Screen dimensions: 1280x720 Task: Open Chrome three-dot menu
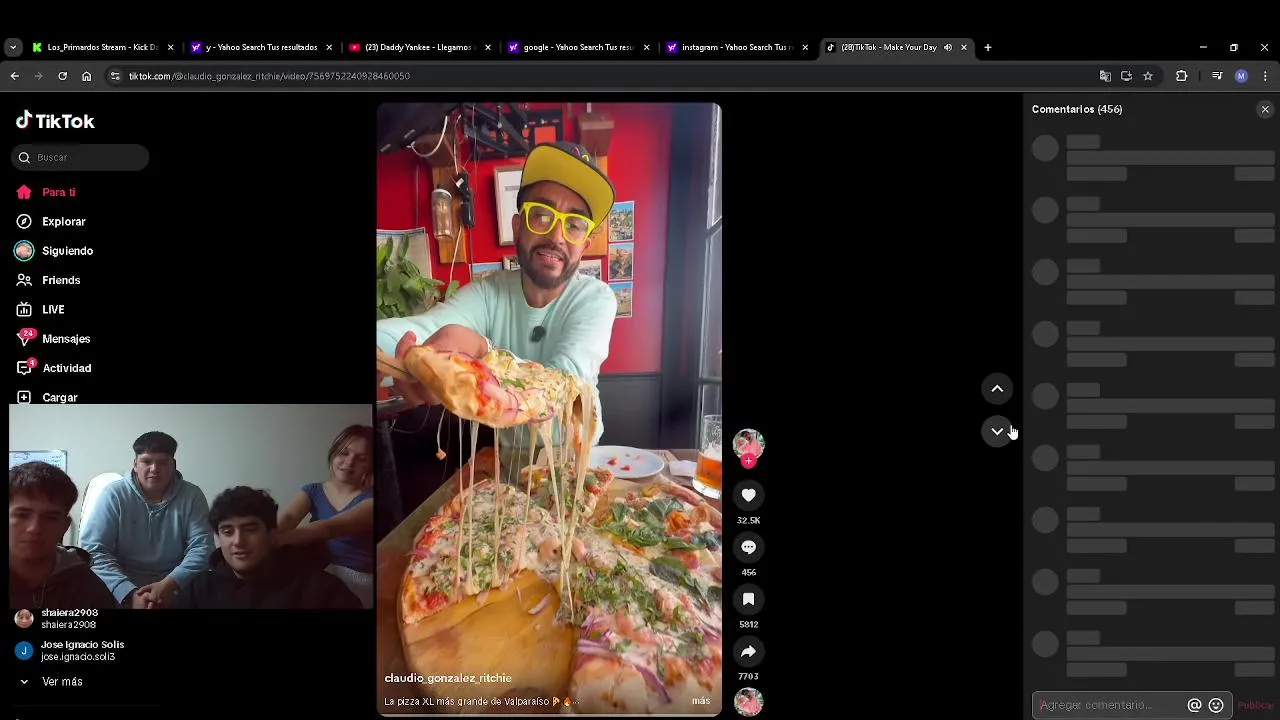(1265, 76)
